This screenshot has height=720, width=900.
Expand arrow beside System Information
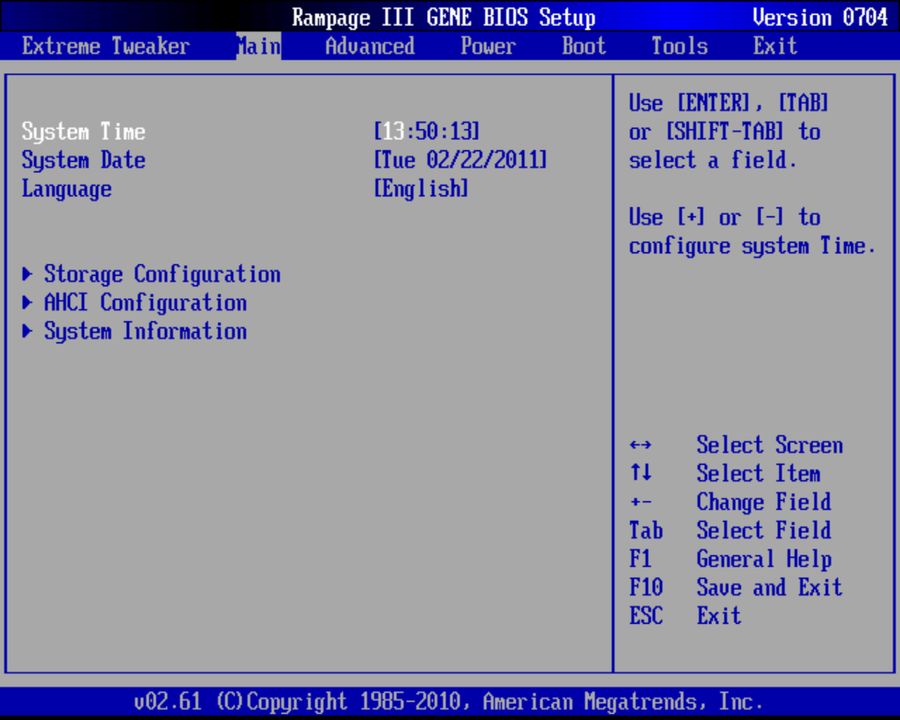[x=27, y=331]
